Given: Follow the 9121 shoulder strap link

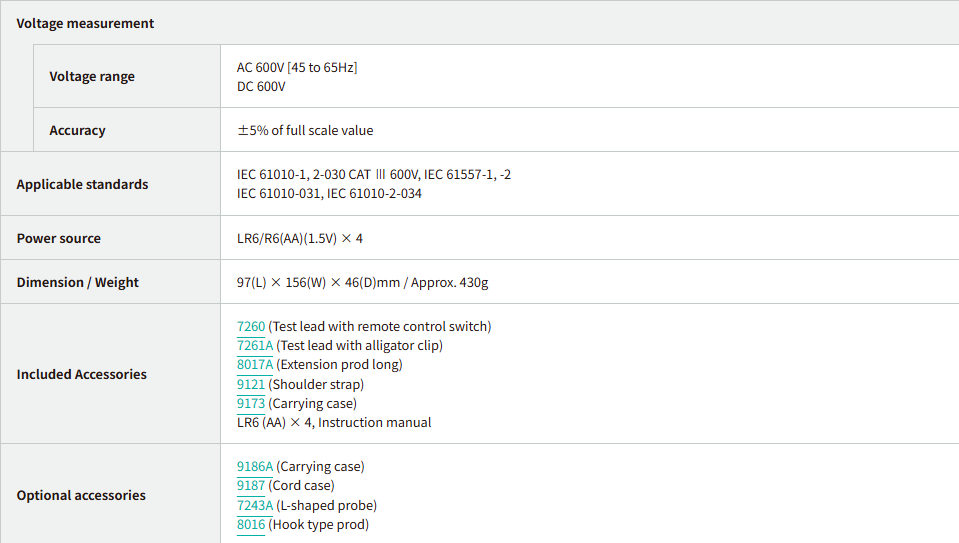Looking at the screenshot, I should pyautogui.click(x=251, y=384).
